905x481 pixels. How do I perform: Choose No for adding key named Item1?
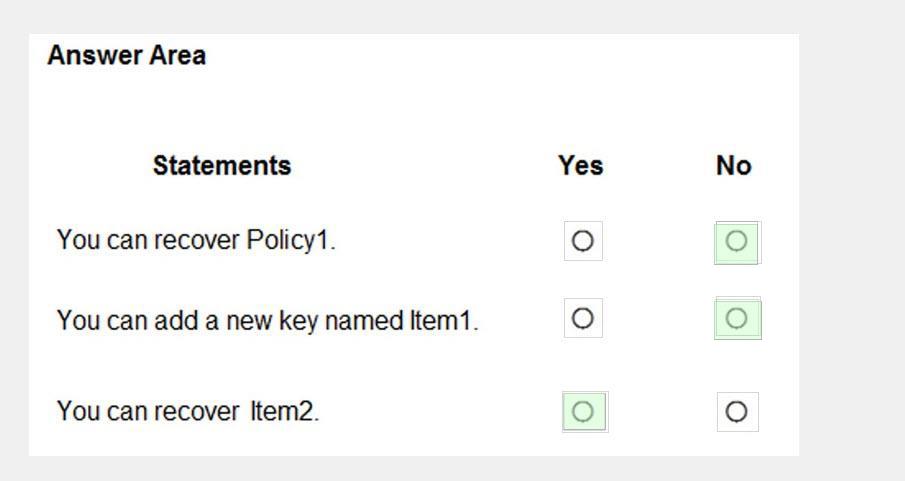(x=737, y=319)
